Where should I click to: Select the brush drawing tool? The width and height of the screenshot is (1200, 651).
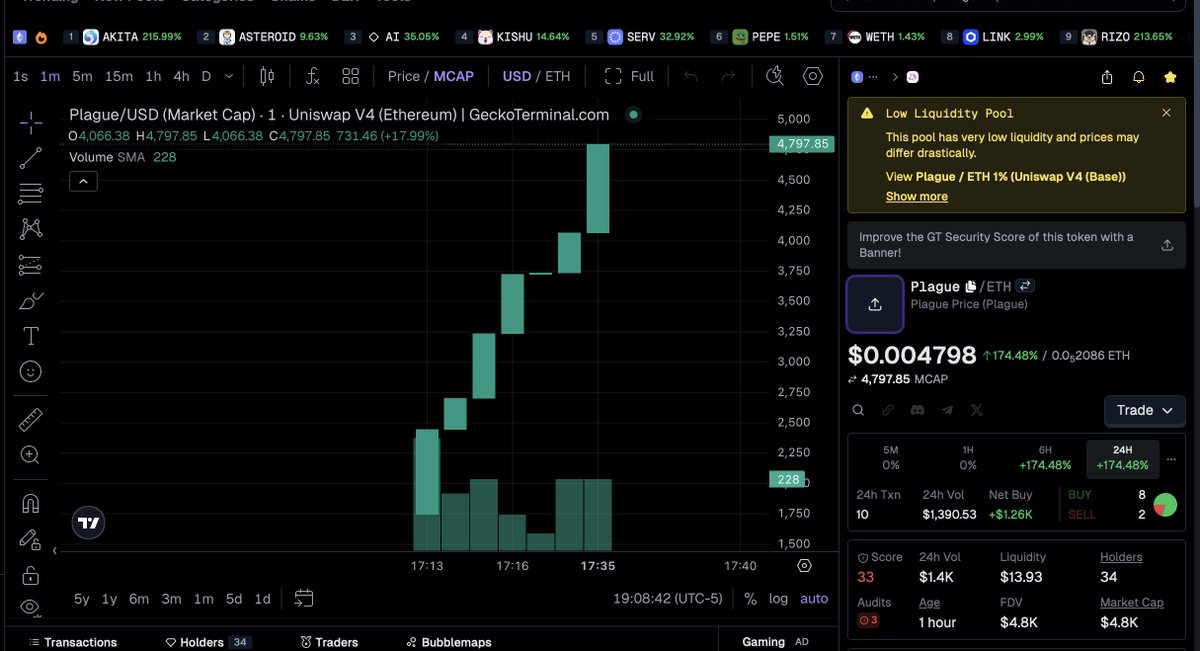31,301
